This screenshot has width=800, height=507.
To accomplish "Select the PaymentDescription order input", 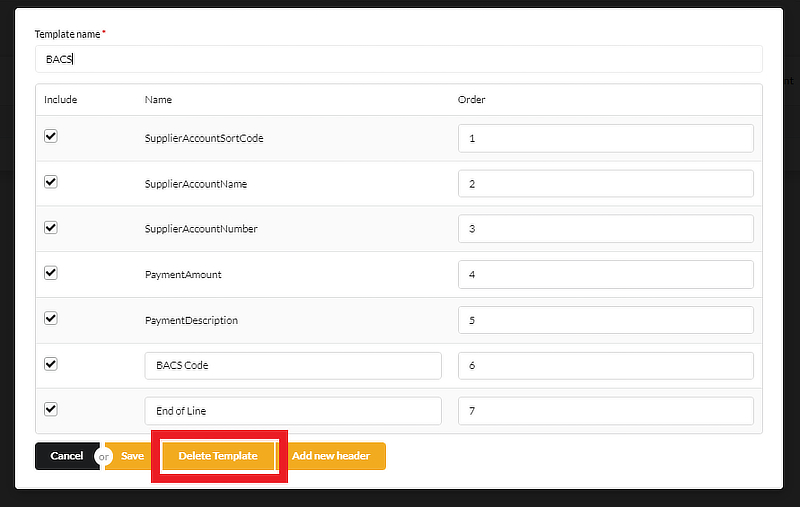I will coord(605,320).
